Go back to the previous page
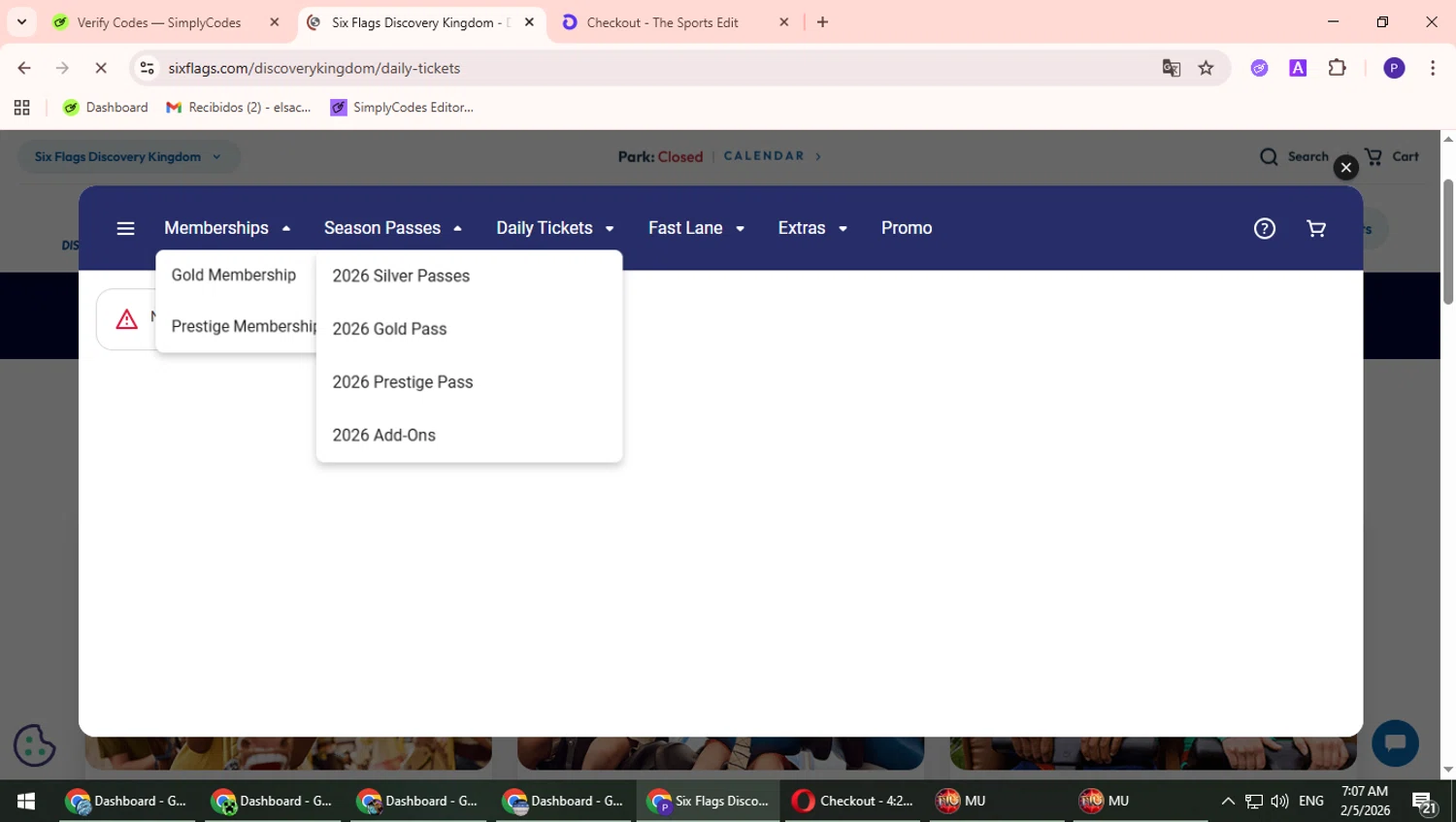This screenshot has width=1456, height=822. click(24, 68)
